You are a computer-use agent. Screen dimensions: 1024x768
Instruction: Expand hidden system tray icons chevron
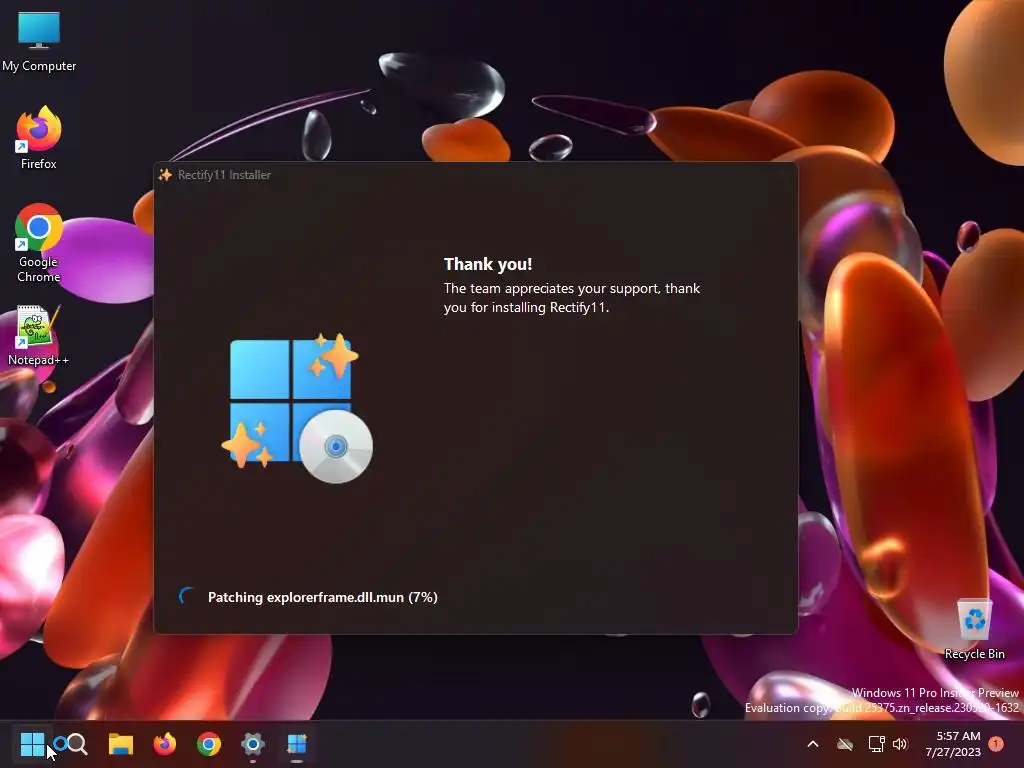click(813, 744)
